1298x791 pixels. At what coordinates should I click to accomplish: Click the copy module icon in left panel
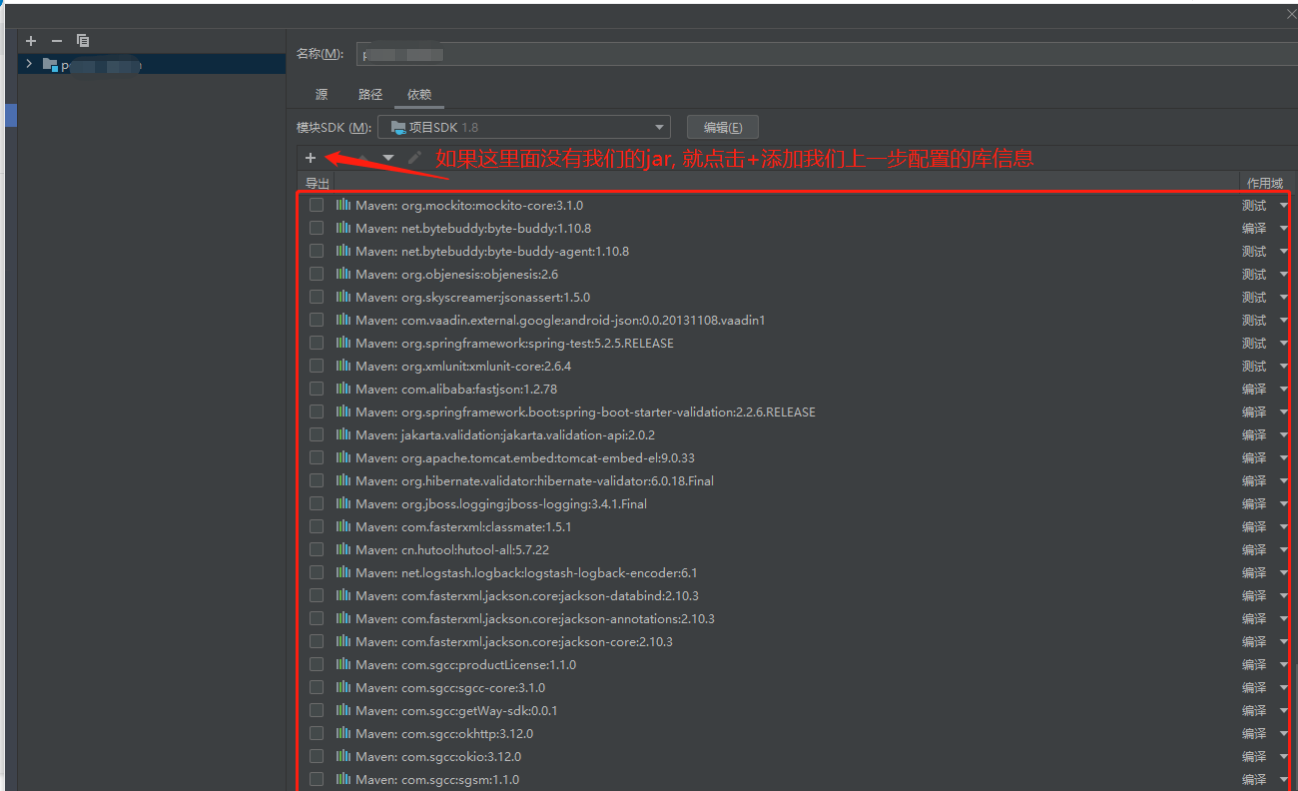pyautogui.click(x=83, y=41)
